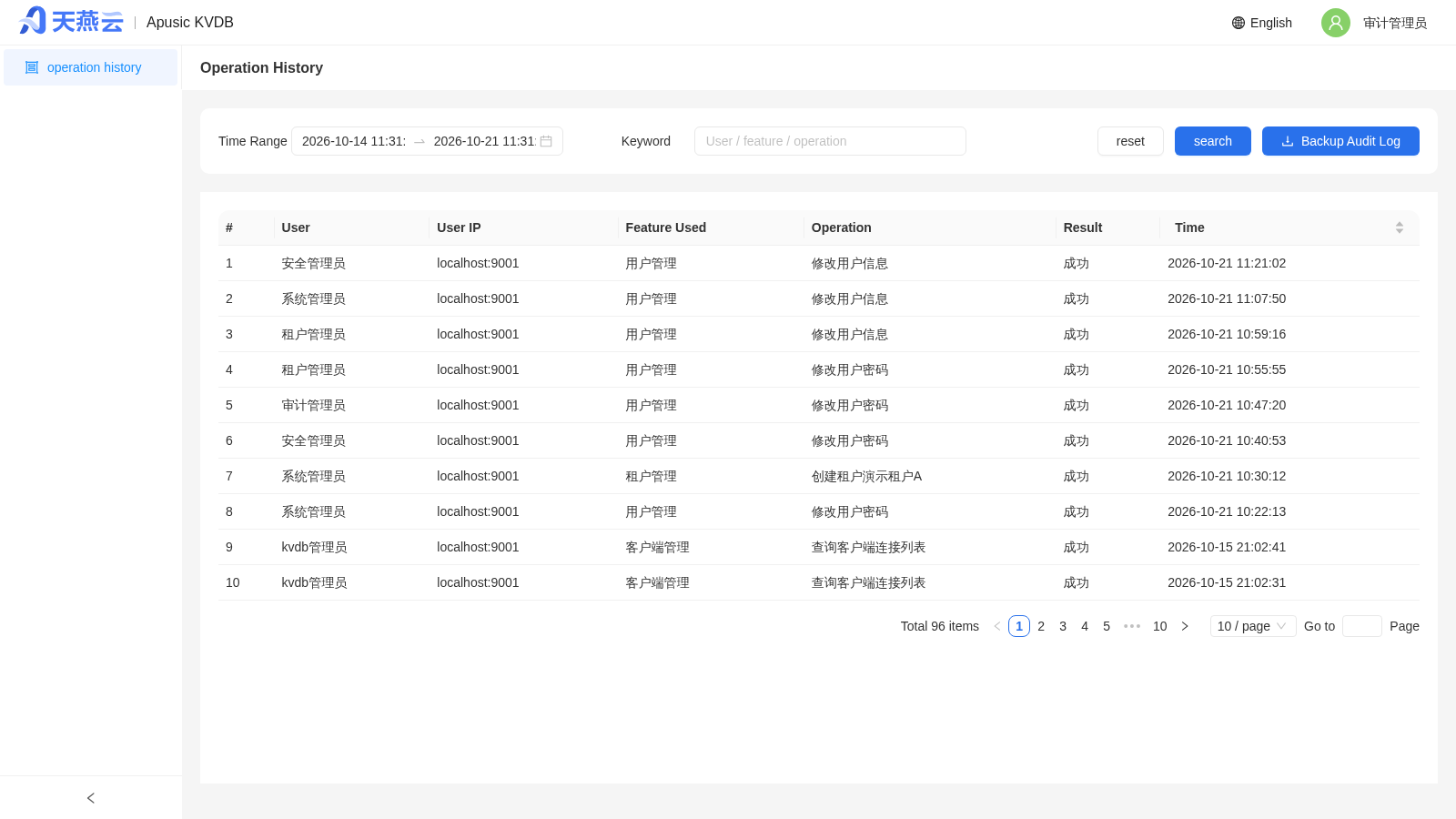Image resolution: width=1456 pixels, height=819 pixels.
Task: Click the Keyword input field
Action: click(830, 141)
